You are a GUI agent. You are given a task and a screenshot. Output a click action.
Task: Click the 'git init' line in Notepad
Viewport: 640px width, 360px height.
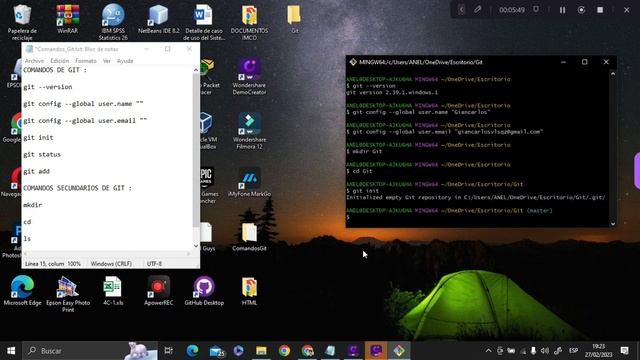38,138
